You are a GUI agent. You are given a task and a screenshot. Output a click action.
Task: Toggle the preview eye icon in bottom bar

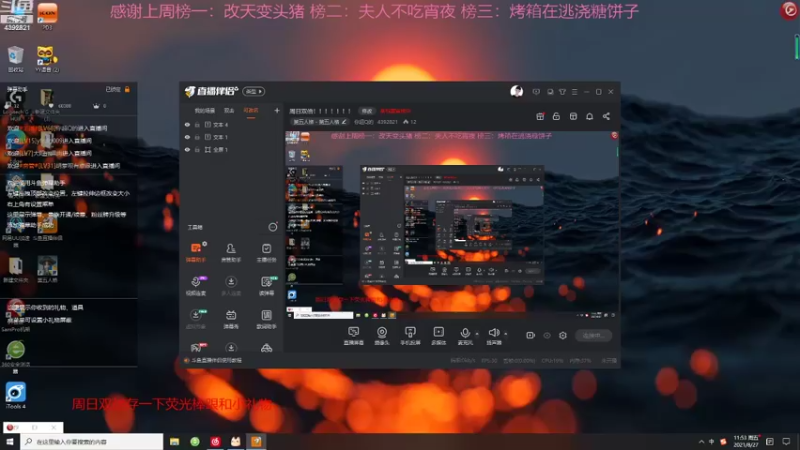pos(546,335)
